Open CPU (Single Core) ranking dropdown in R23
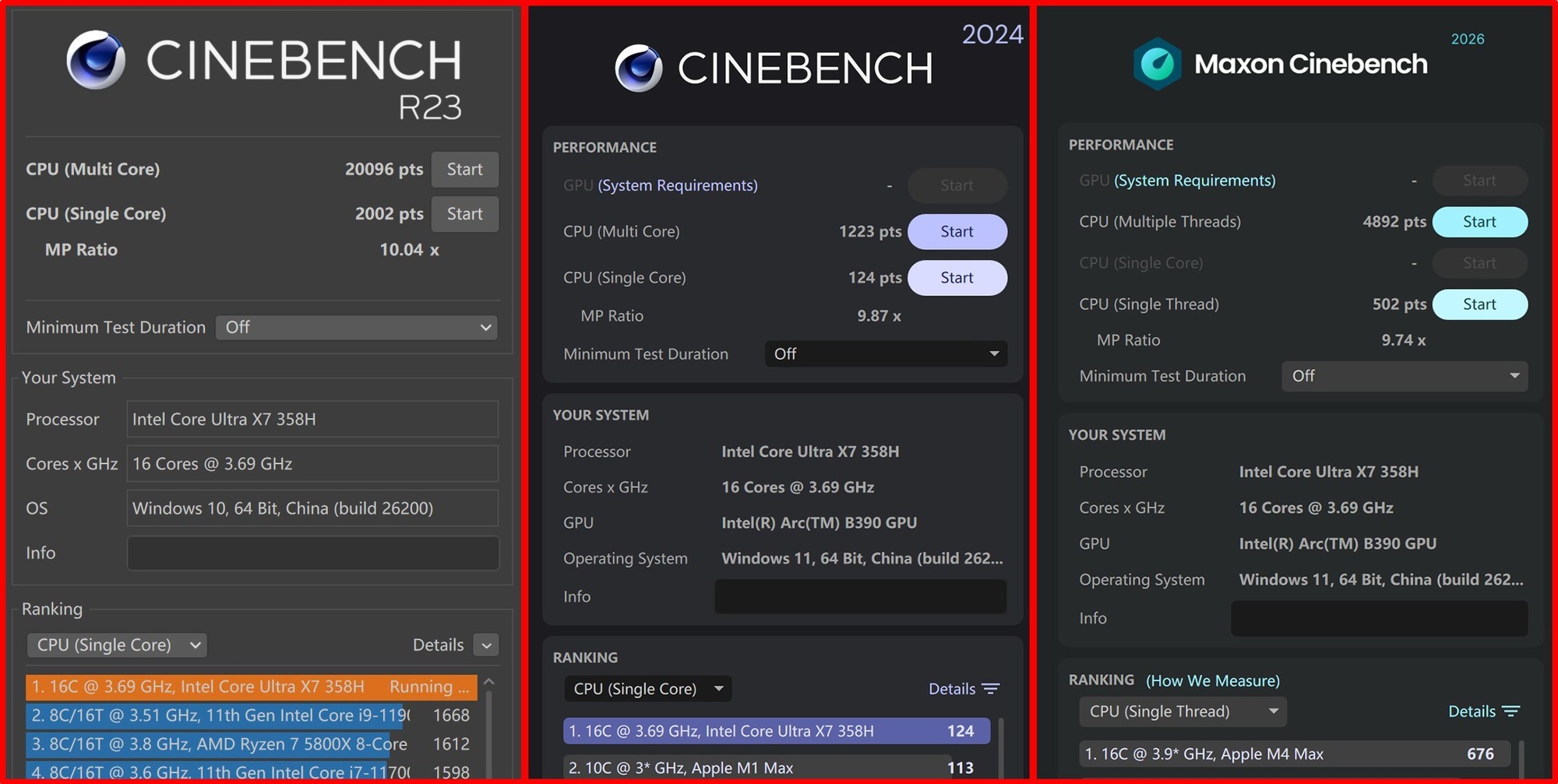This screenshot has width=1558, height=784. [117, 645]
